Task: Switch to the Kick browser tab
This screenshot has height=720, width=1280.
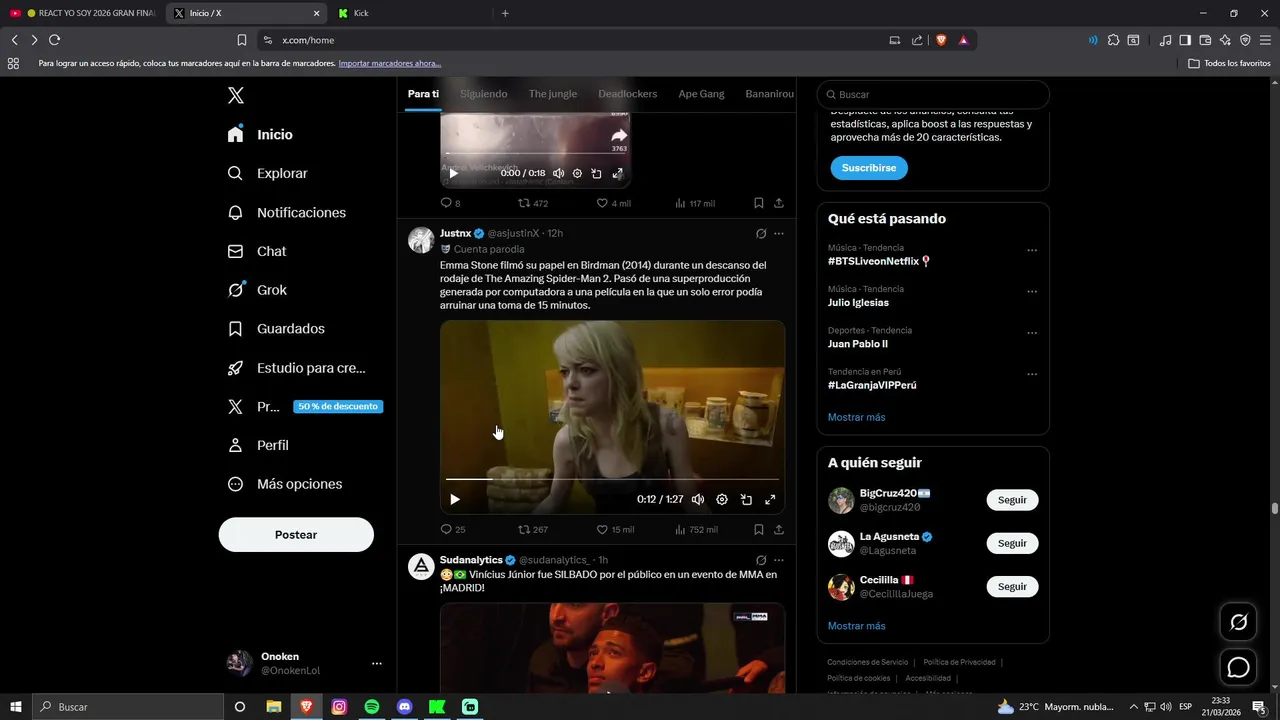Action: coord(409,13)
